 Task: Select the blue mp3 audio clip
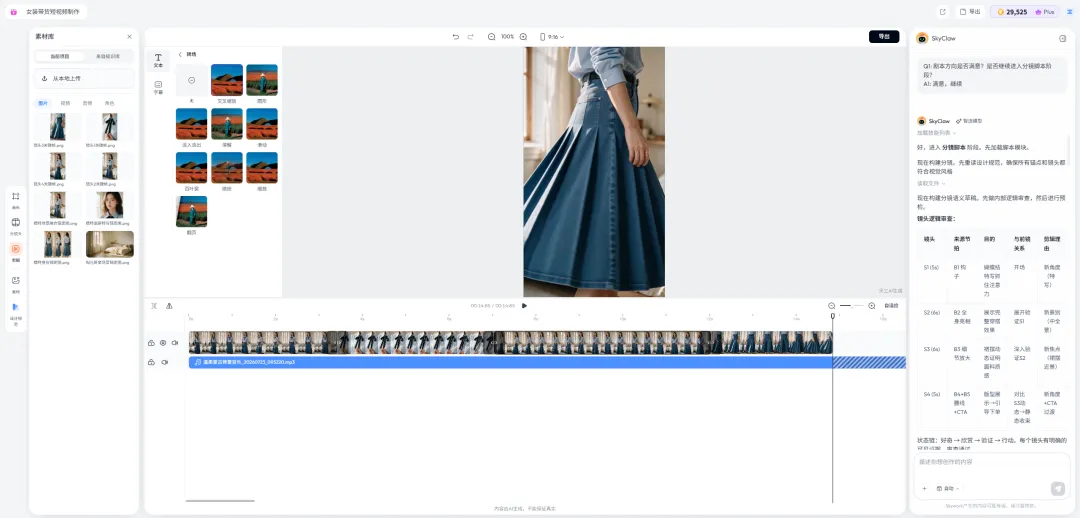tap(510, 362)
